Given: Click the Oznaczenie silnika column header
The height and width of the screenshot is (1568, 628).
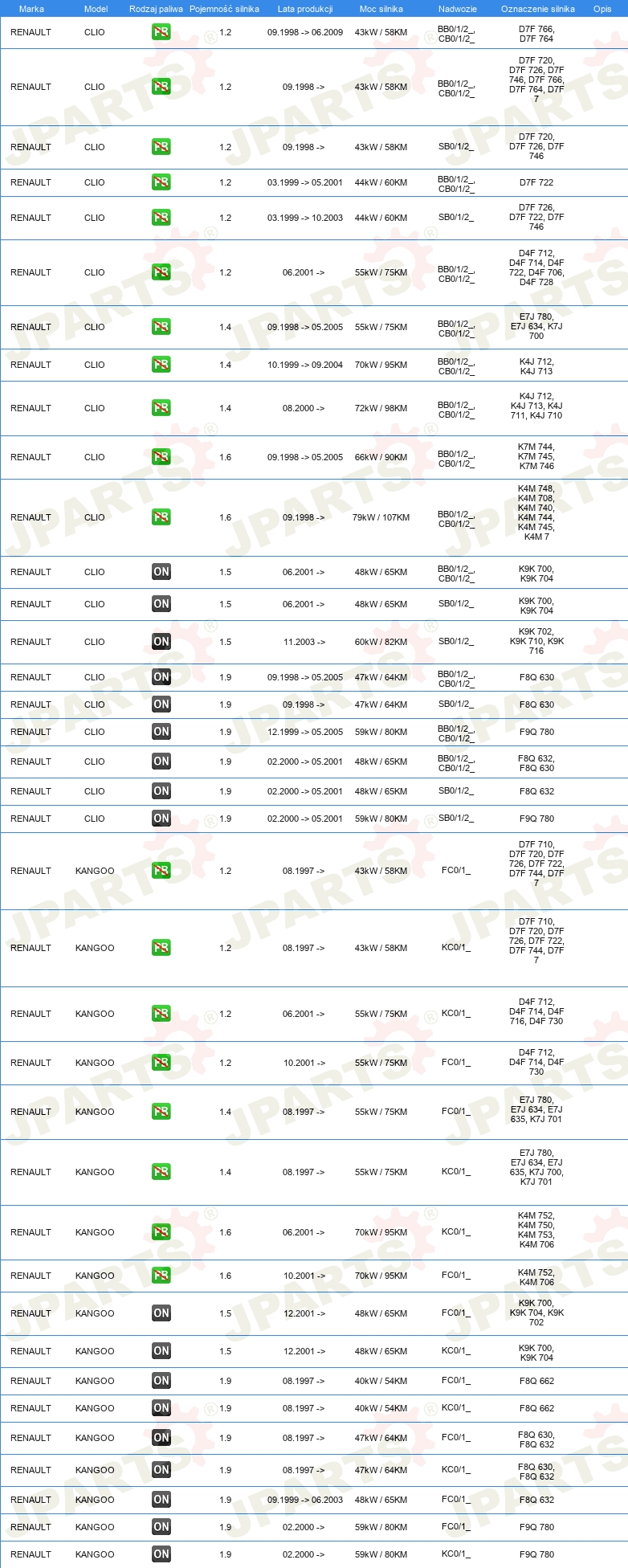Looking at the screenshot, I should click(x=538, y=9).
